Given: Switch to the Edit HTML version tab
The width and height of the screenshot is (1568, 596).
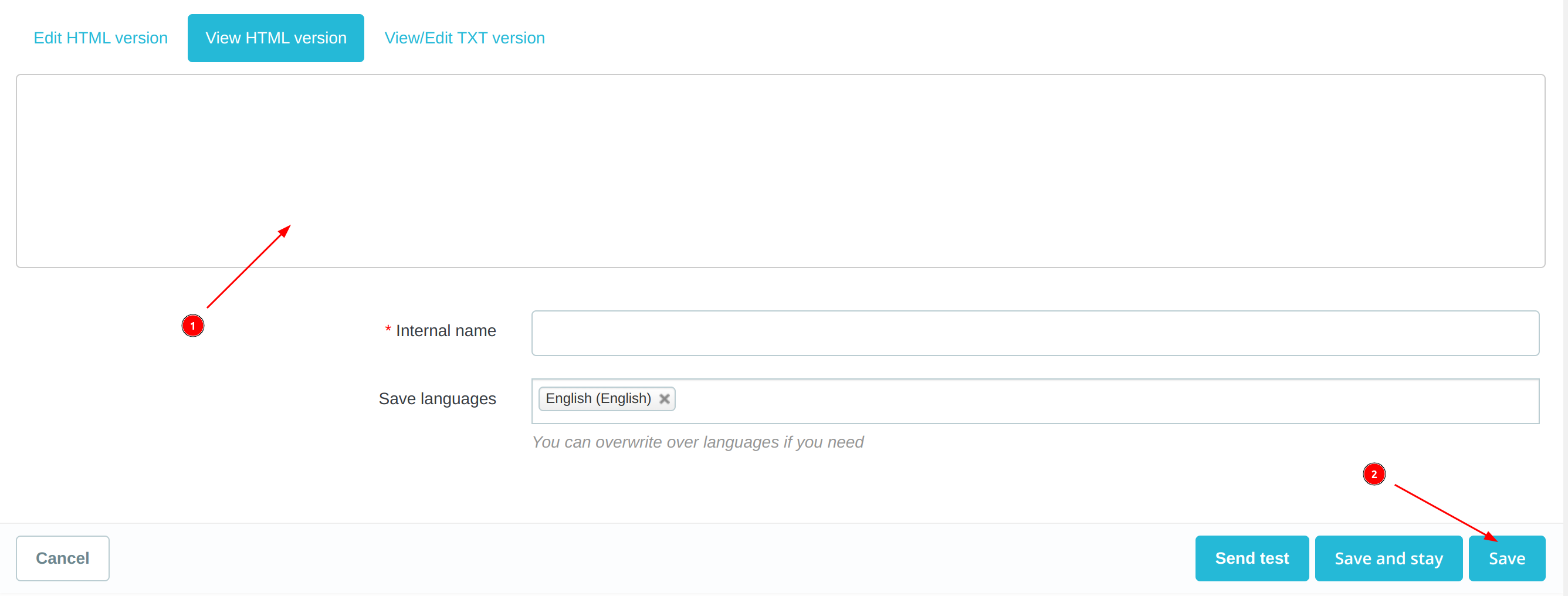Looking at the screenshot, I should (x=100, y=38).
